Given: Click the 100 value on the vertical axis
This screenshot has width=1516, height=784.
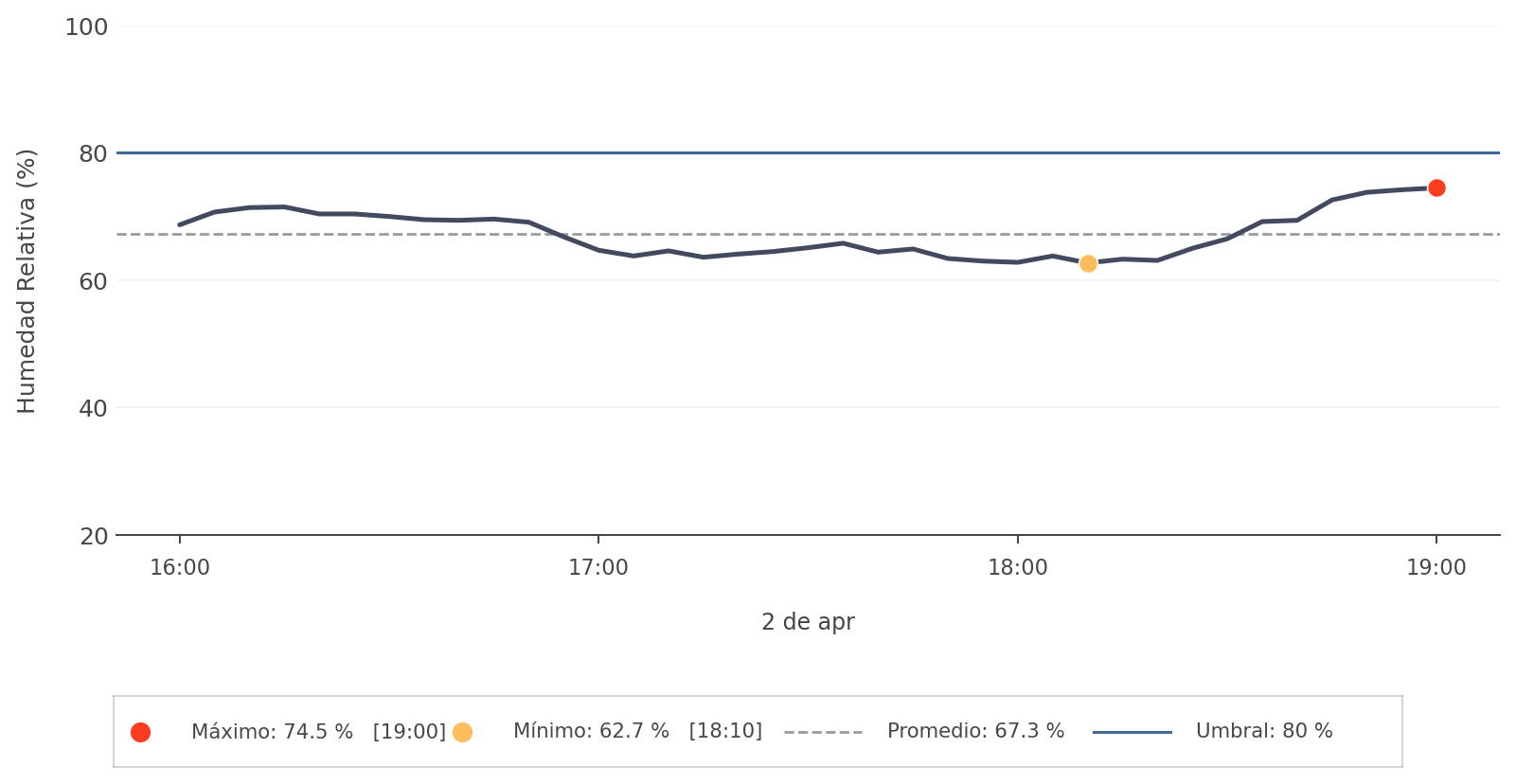Looking at the screenshot, I should (x=86, y=27).
